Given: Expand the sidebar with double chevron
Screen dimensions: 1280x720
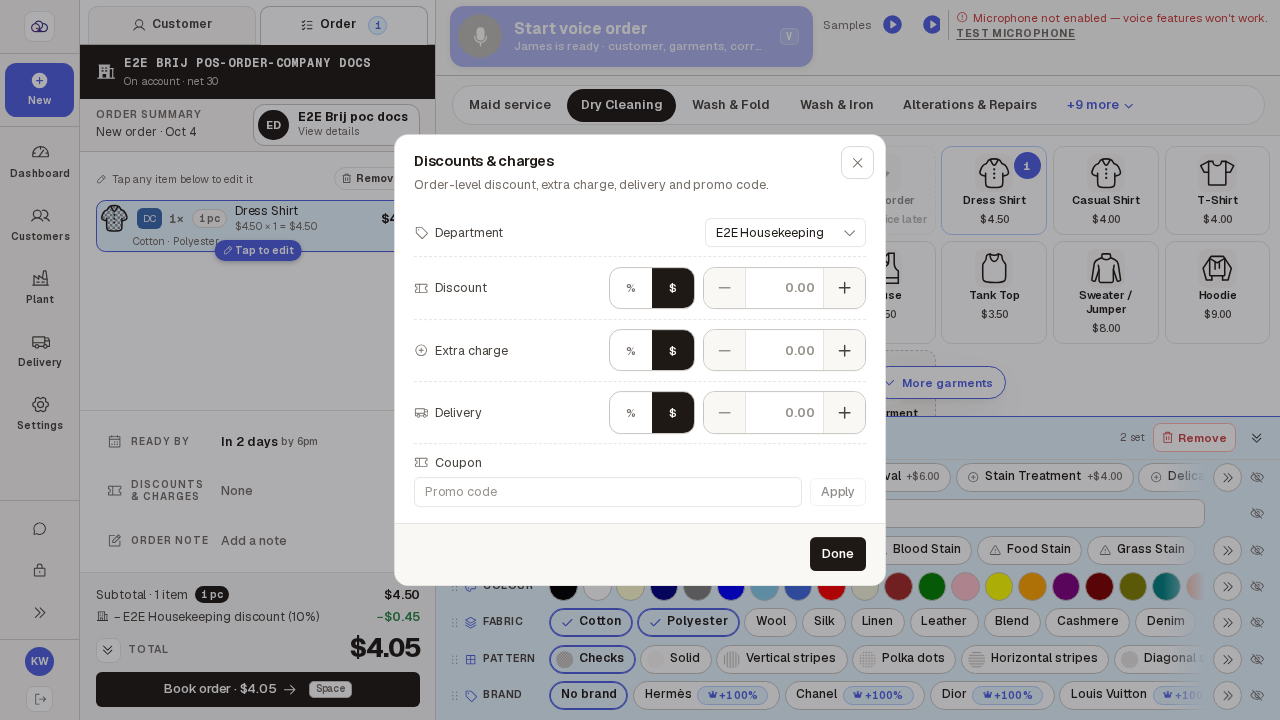Looking at the screenshot, I should [40, 612].
